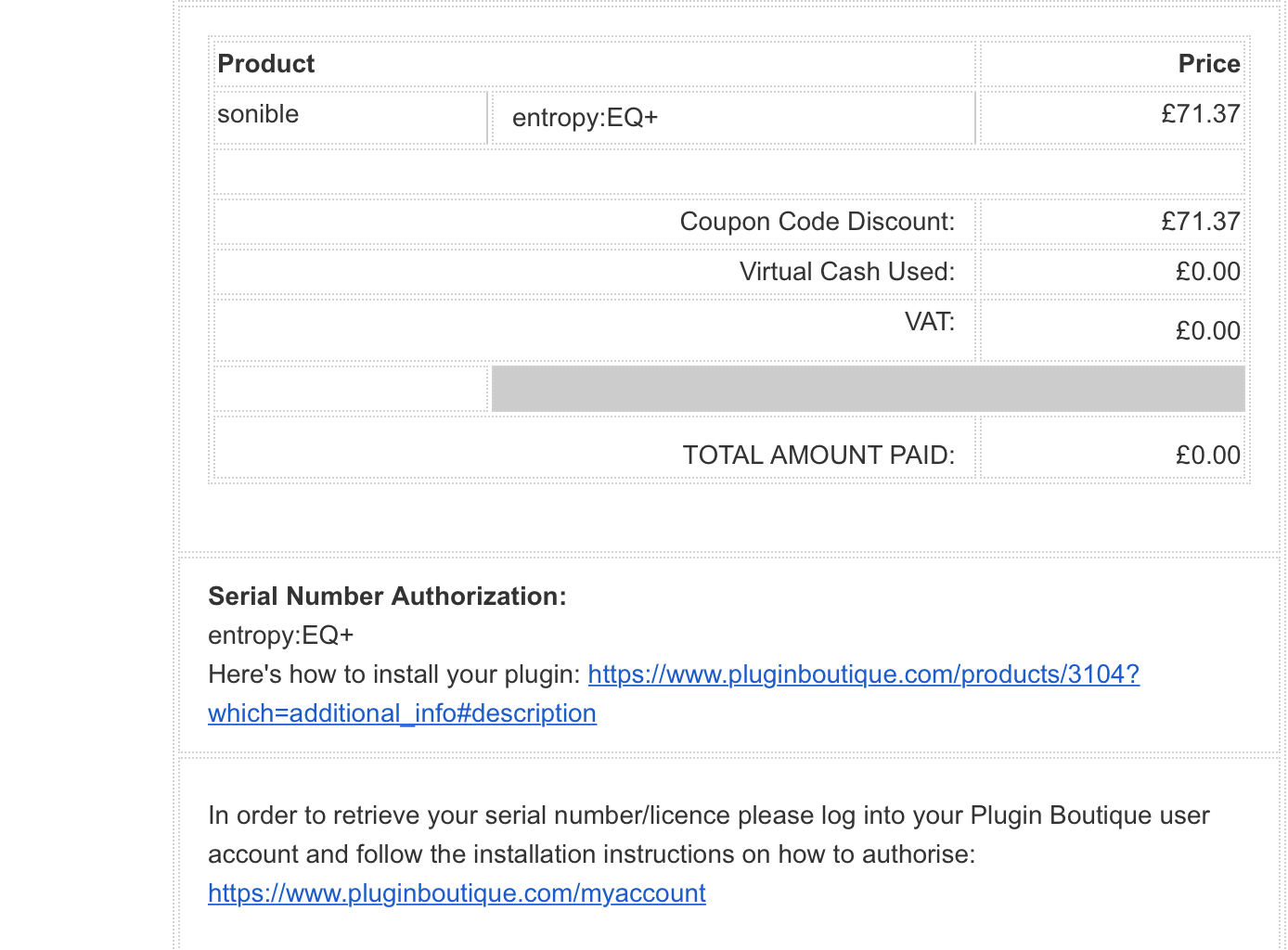Click the TOTAL AMOUNT PAID label
Image resolution: width=1288 pixels, height=950 pixels.
[x=818, y=456]
